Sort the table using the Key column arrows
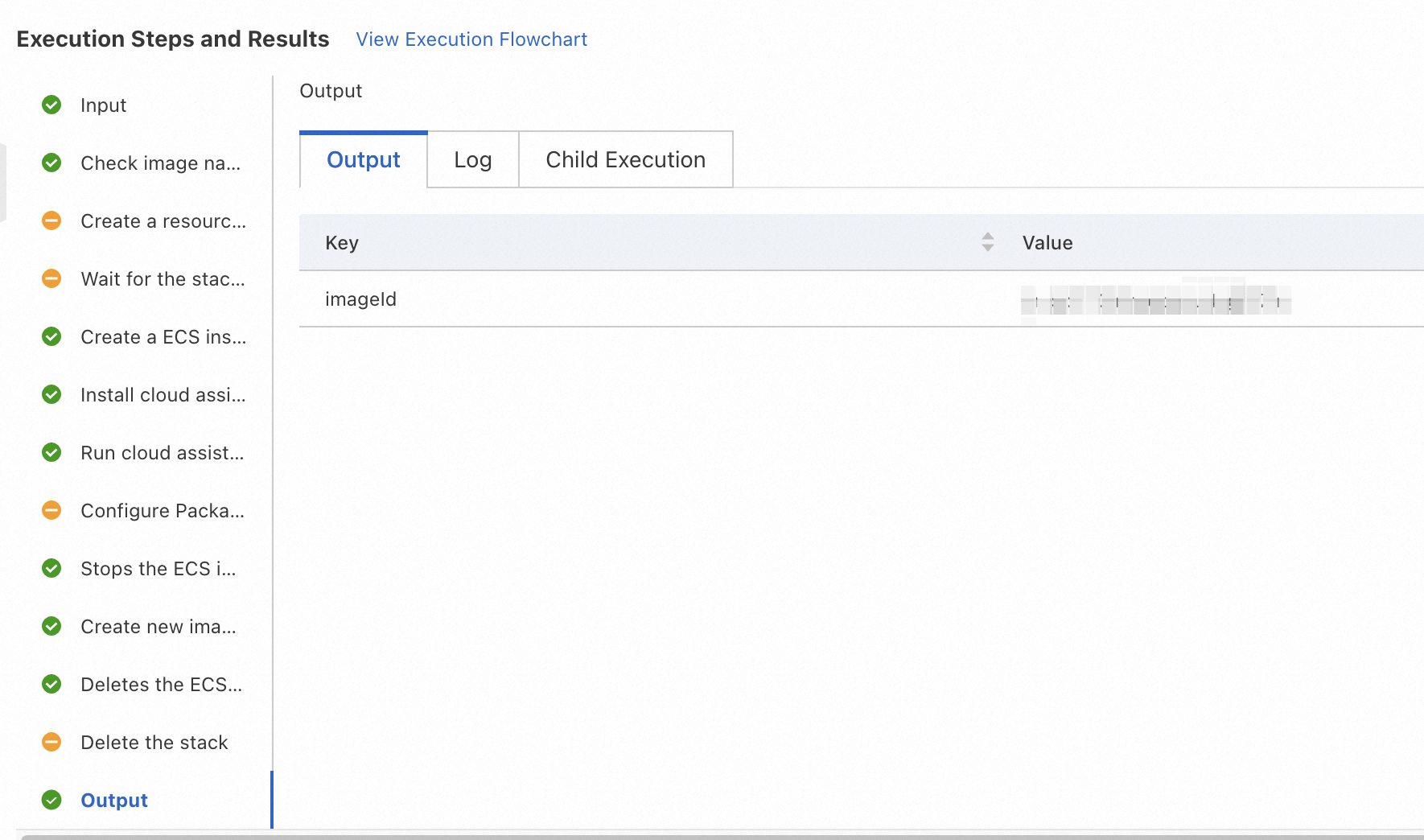This screenshot has height=840, width=1424. [x=988, y=242]
